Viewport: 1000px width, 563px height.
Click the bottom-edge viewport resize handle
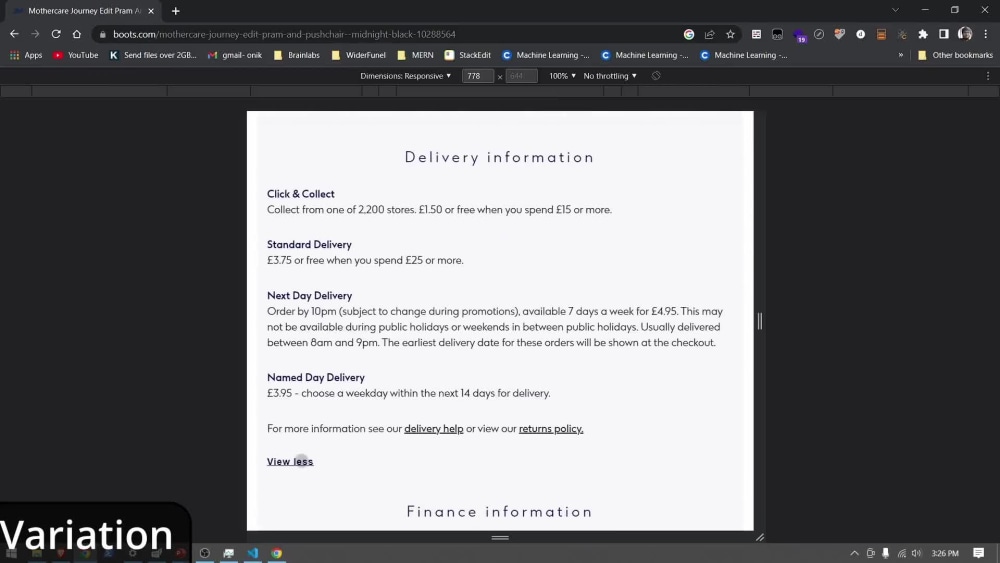click(500, 537)
